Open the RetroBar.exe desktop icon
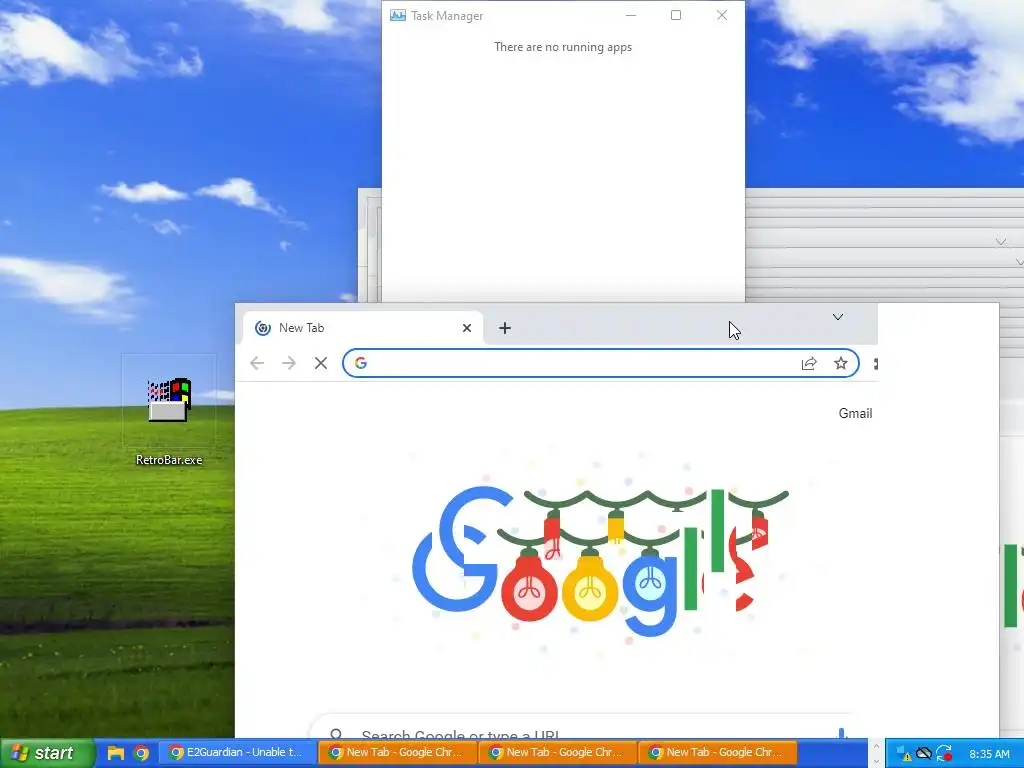The height and width of the screenshot is (768, 1024). tap(169, 400)
